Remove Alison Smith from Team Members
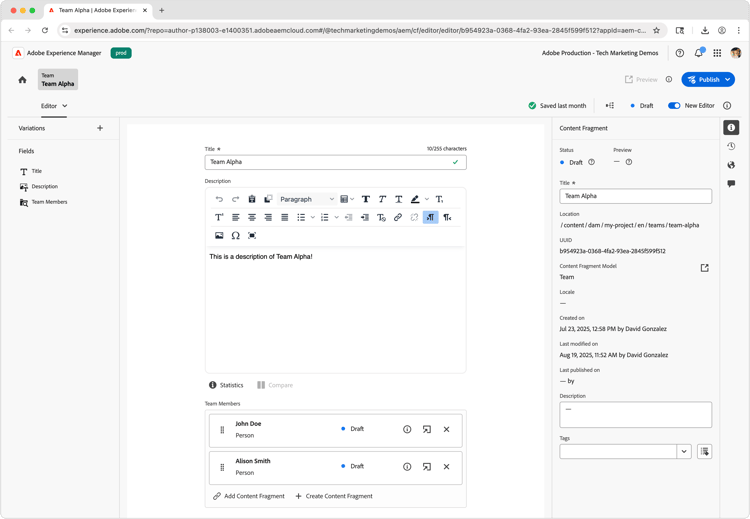 (446, 467)
